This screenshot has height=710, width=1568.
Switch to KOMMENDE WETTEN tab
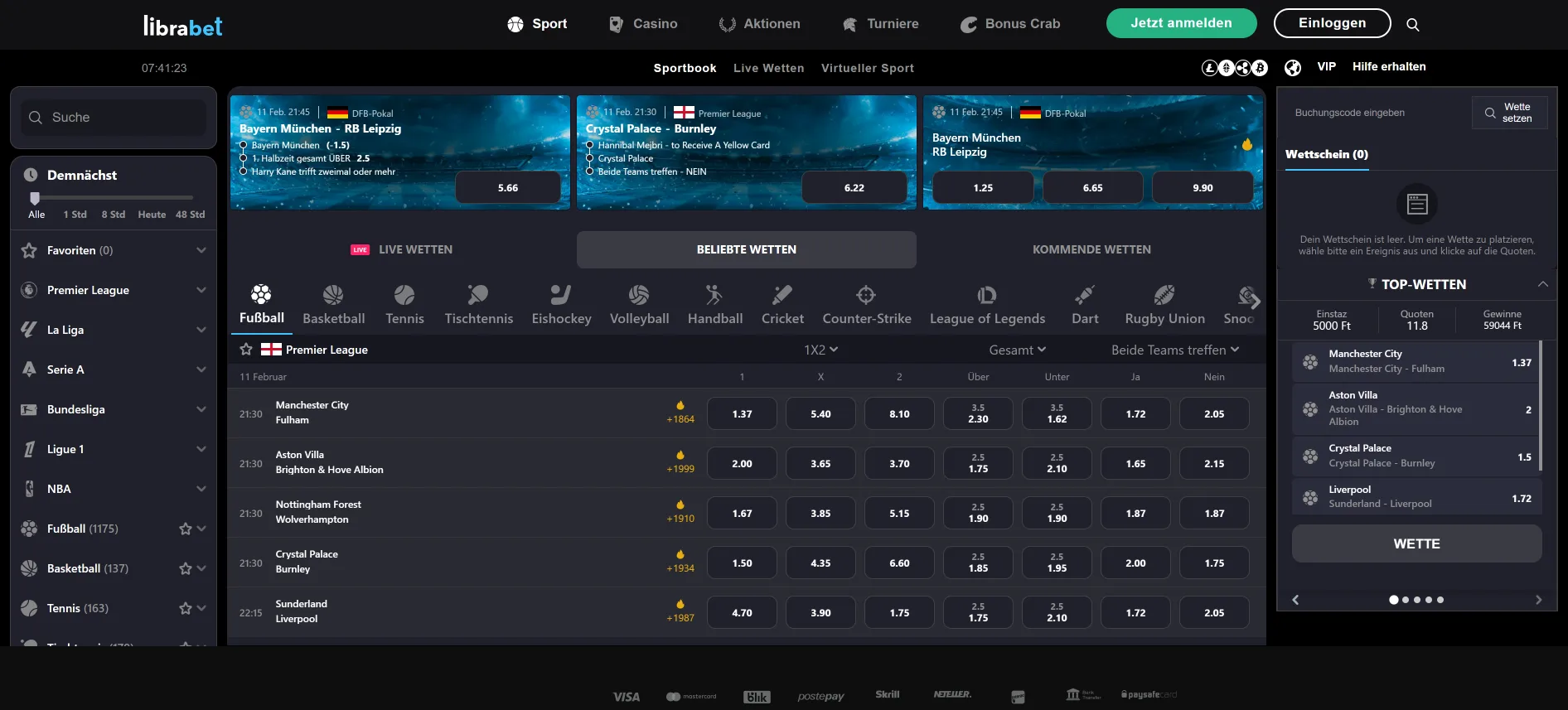tap(1091, 249)
